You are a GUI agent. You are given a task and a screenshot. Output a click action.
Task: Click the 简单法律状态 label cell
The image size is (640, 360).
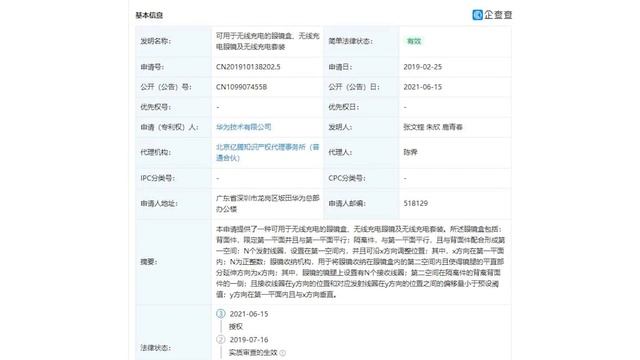361,41
